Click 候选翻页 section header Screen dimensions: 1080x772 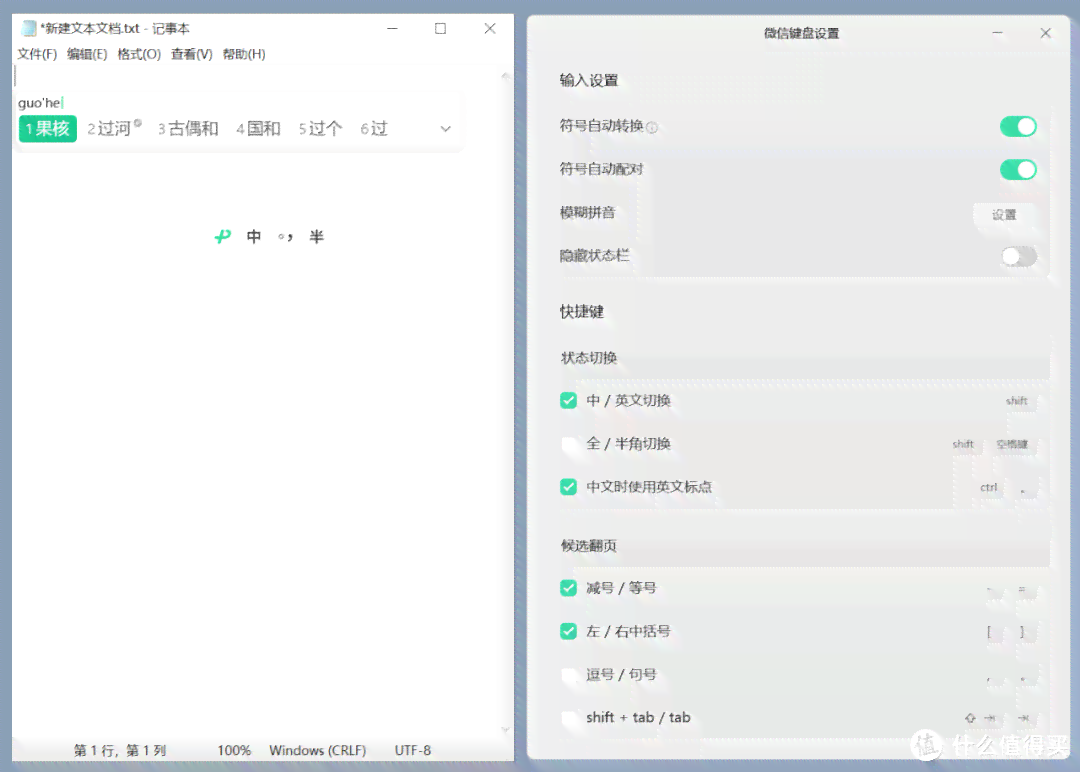589,546
